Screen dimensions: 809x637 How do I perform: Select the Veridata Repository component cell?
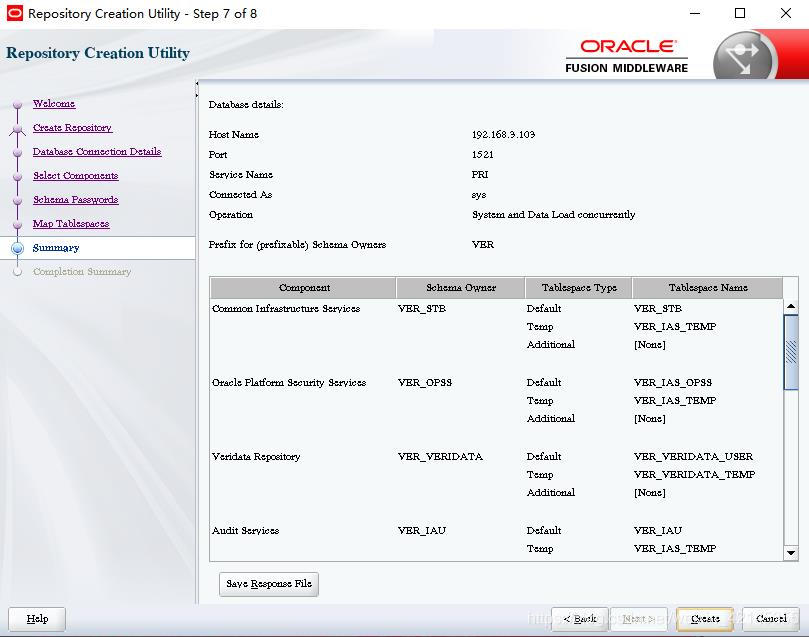[256, 456]
